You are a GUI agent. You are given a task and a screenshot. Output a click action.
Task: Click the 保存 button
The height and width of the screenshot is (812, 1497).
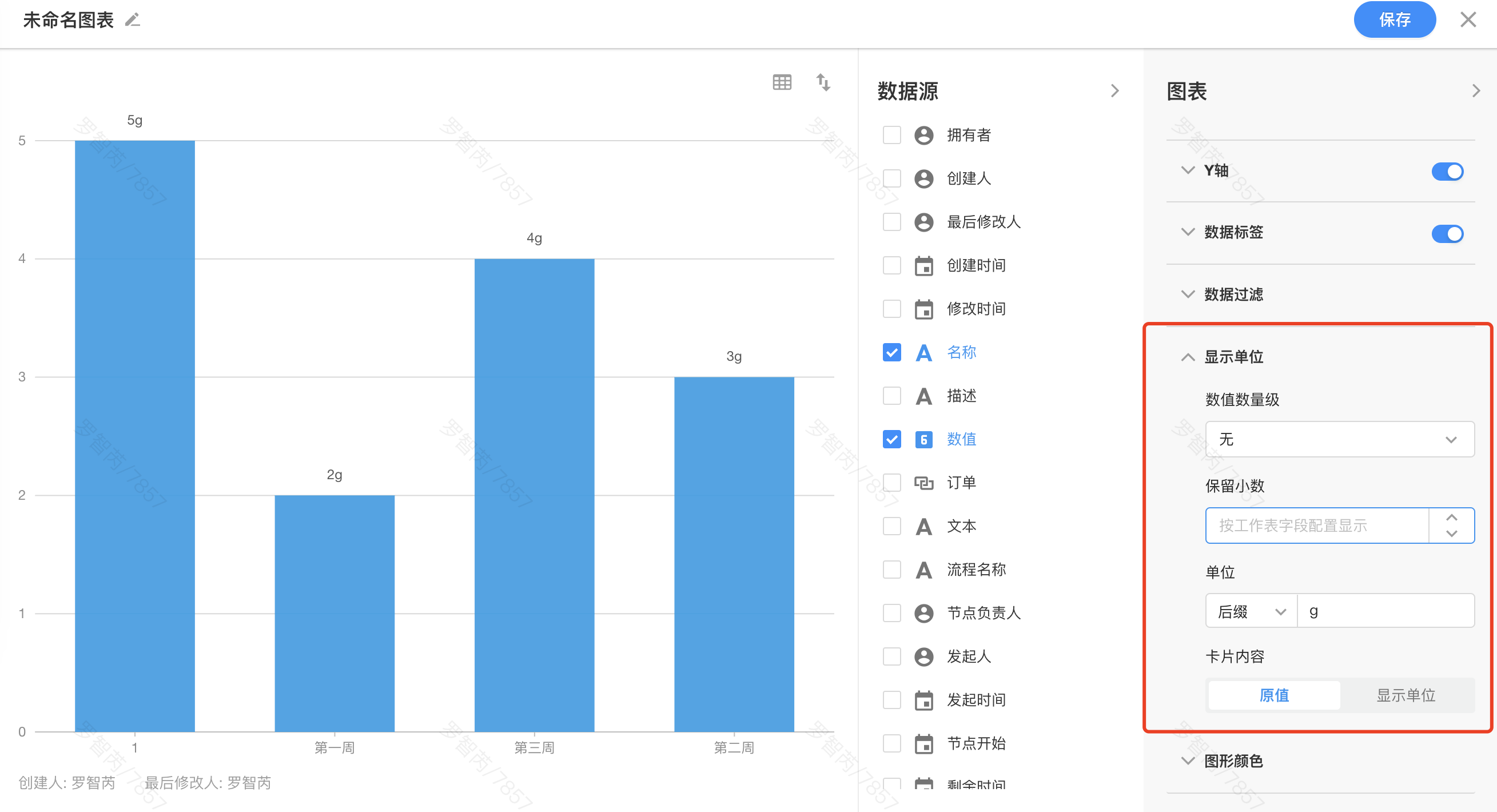click(x=1394, y=21)
